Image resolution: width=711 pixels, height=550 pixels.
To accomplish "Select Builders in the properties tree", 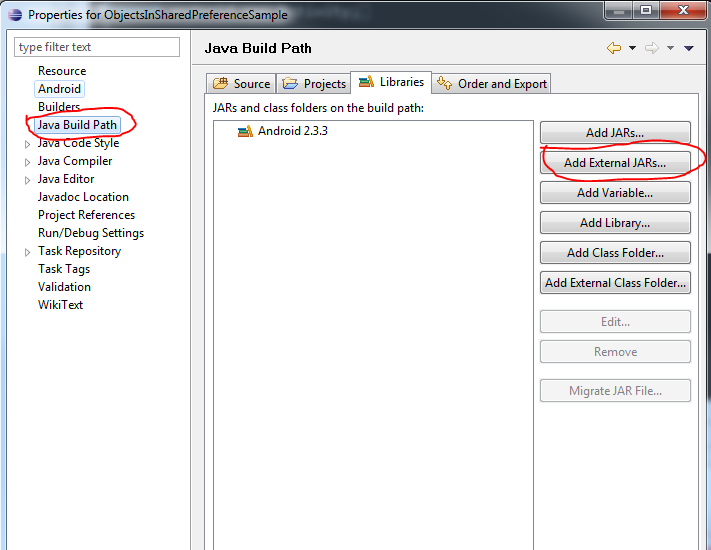I will [59, 107].
